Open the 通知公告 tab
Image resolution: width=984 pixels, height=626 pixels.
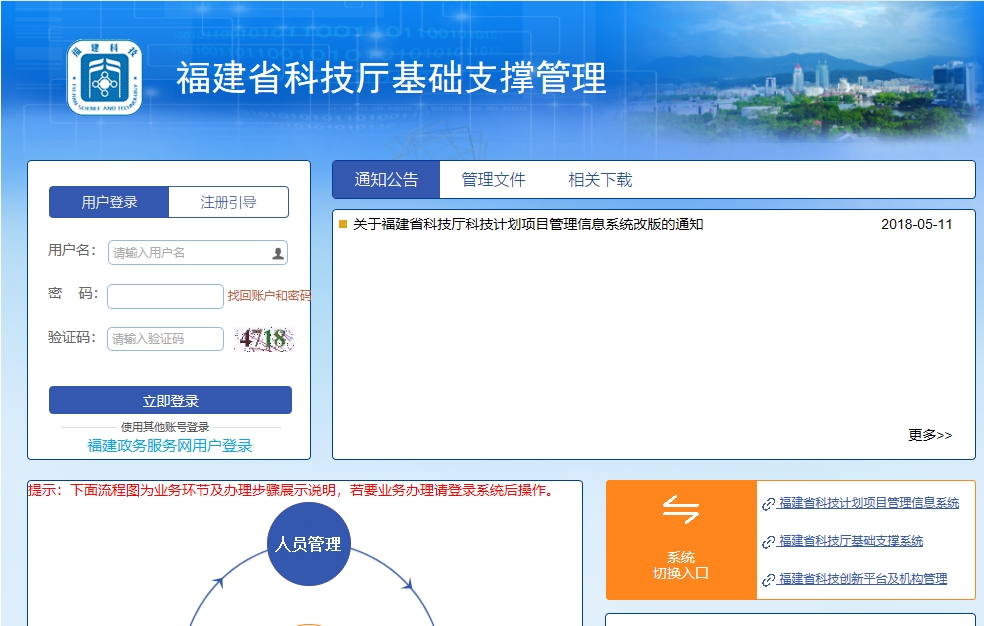tap(386, 180)
